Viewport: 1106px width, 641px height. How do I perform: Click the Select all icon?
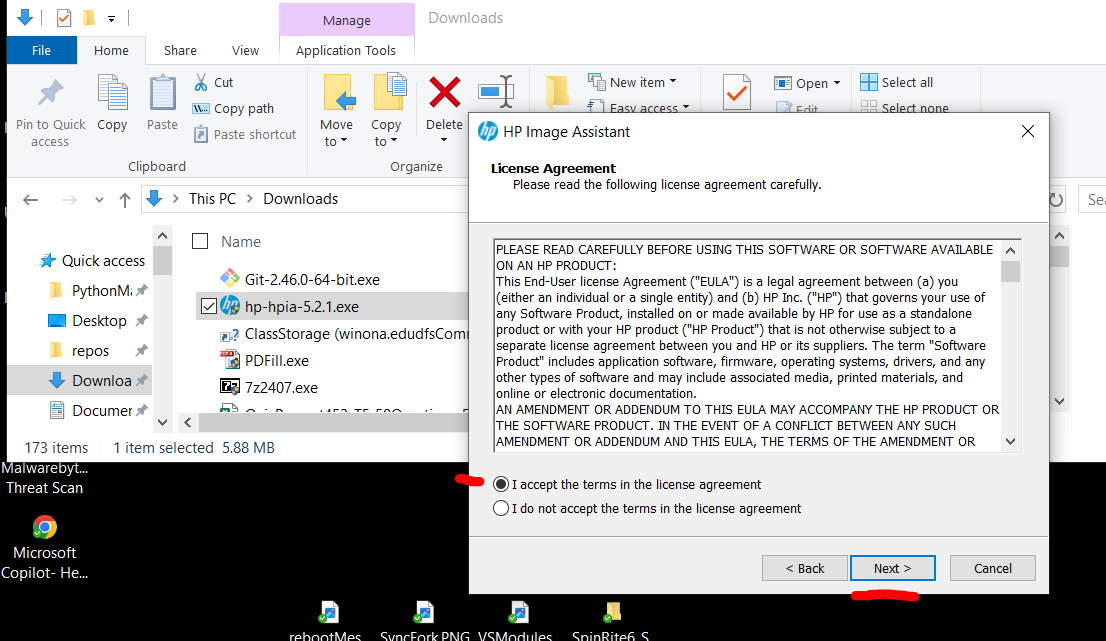point(869,83)
